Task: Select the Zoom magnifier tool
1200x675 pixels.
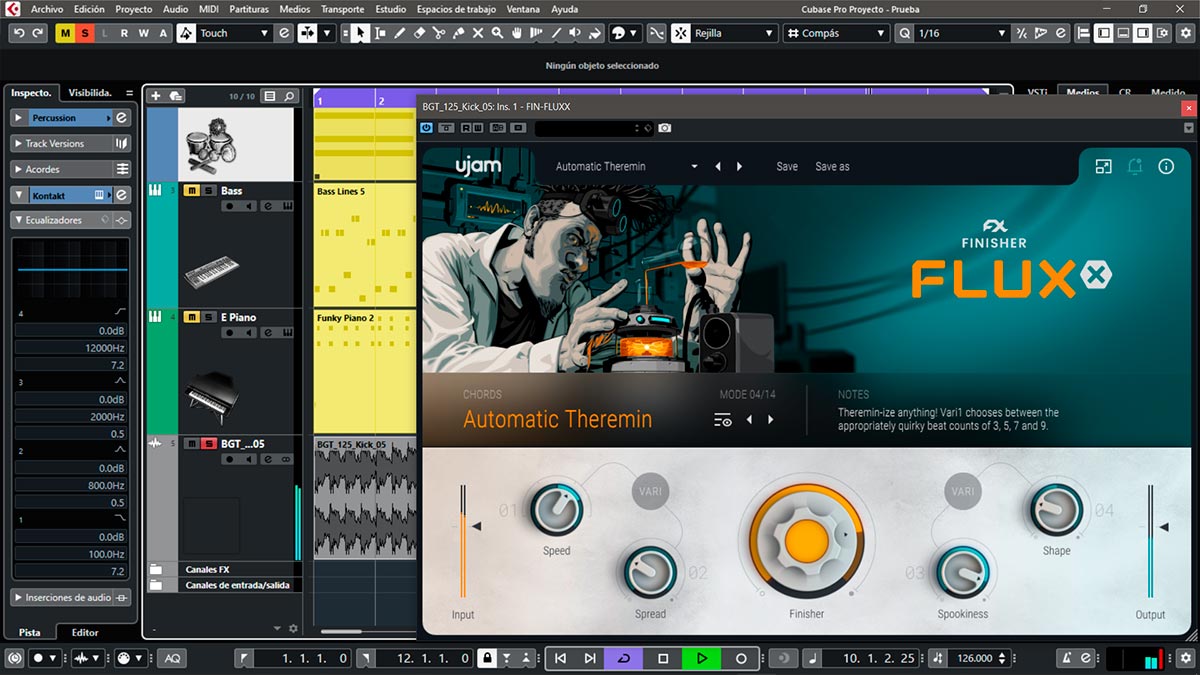Action: [498, 33]
